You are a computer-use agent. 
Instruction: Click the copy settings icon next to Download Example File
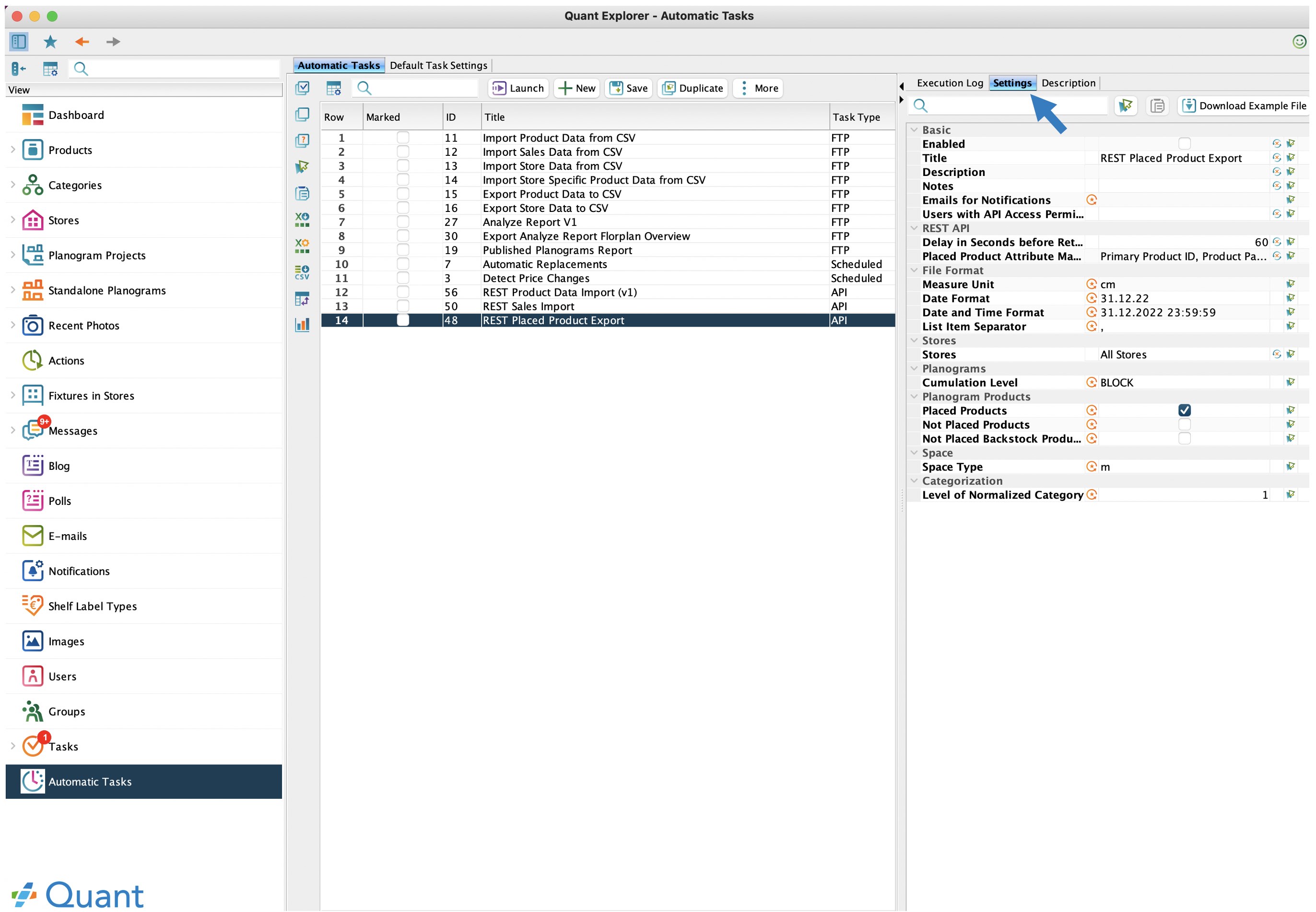click(1158, 105)
